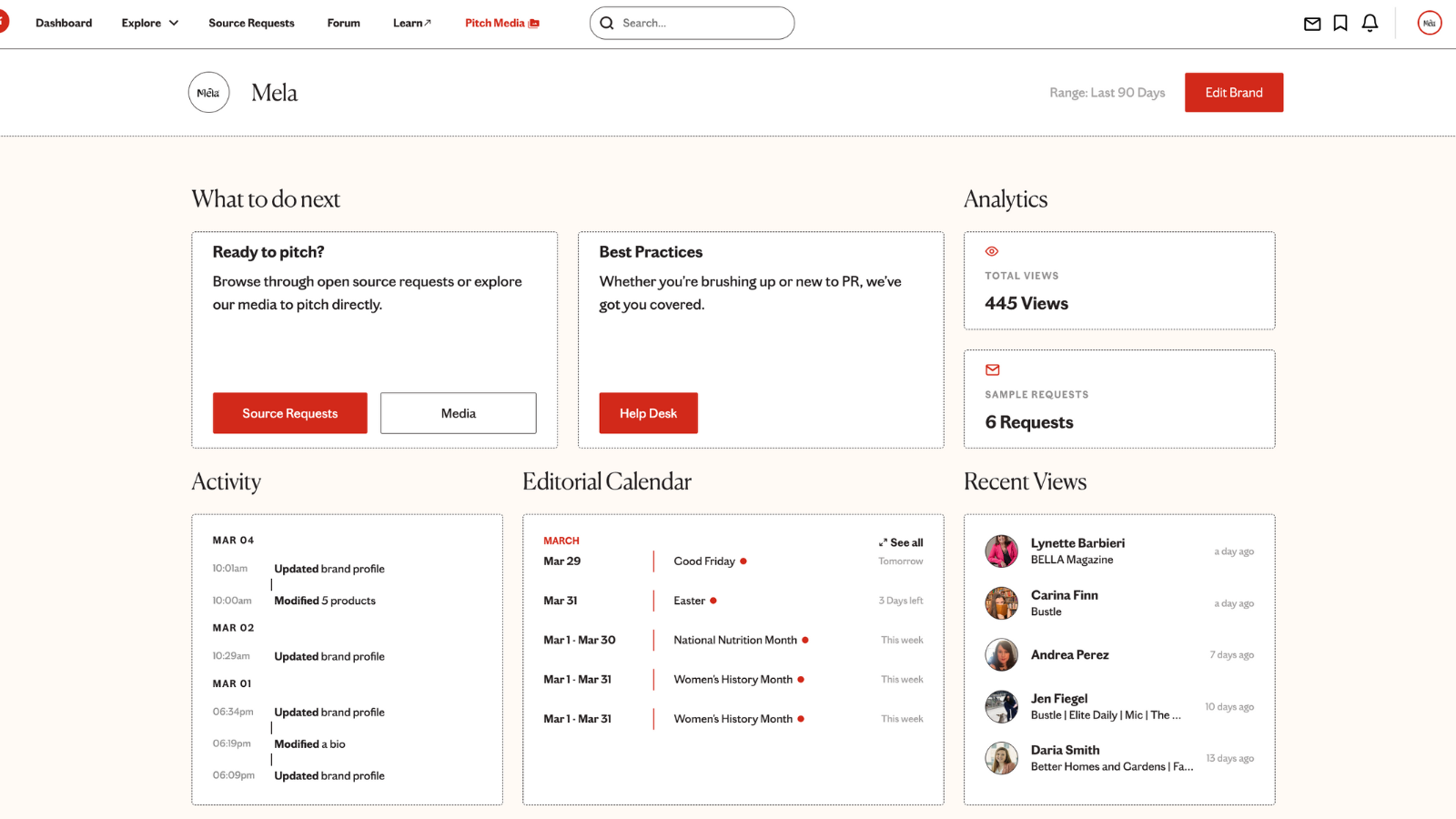Click the magnifying glass in search bar

[607, 23]
